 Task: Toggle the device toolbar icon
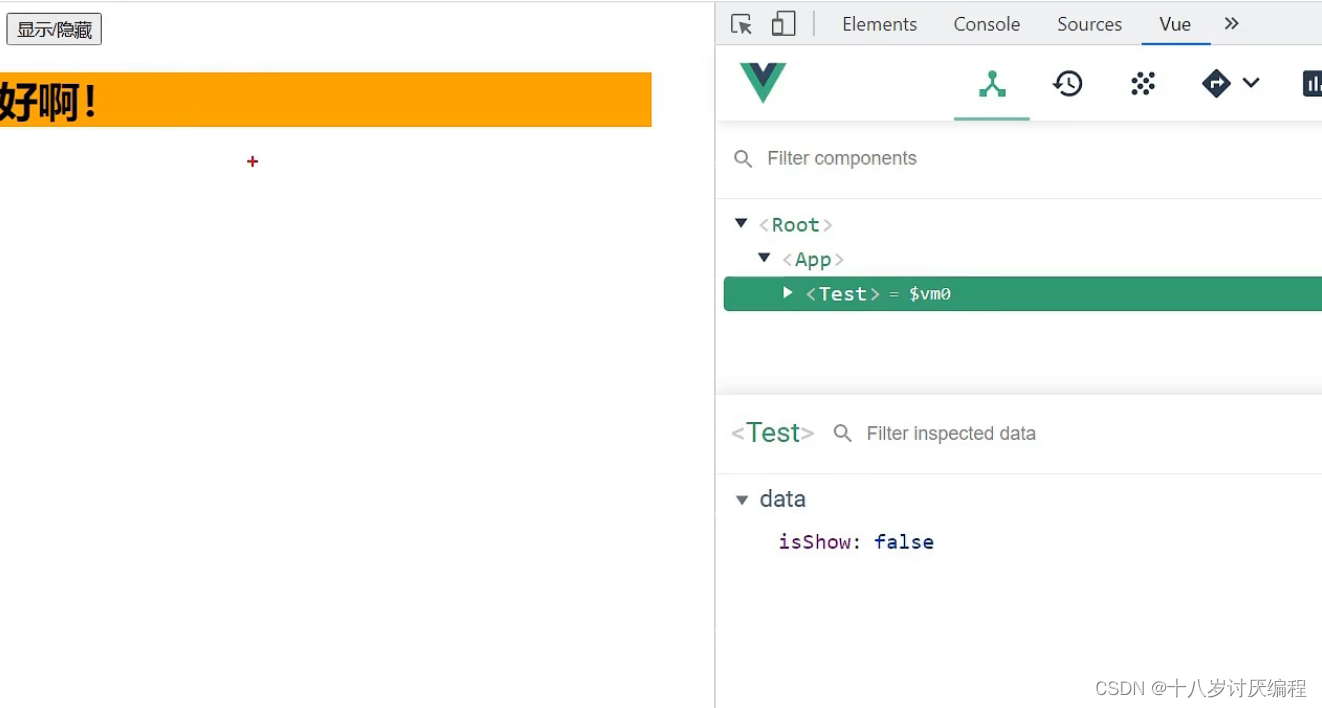pyautogui.click(x=783, y=24)
